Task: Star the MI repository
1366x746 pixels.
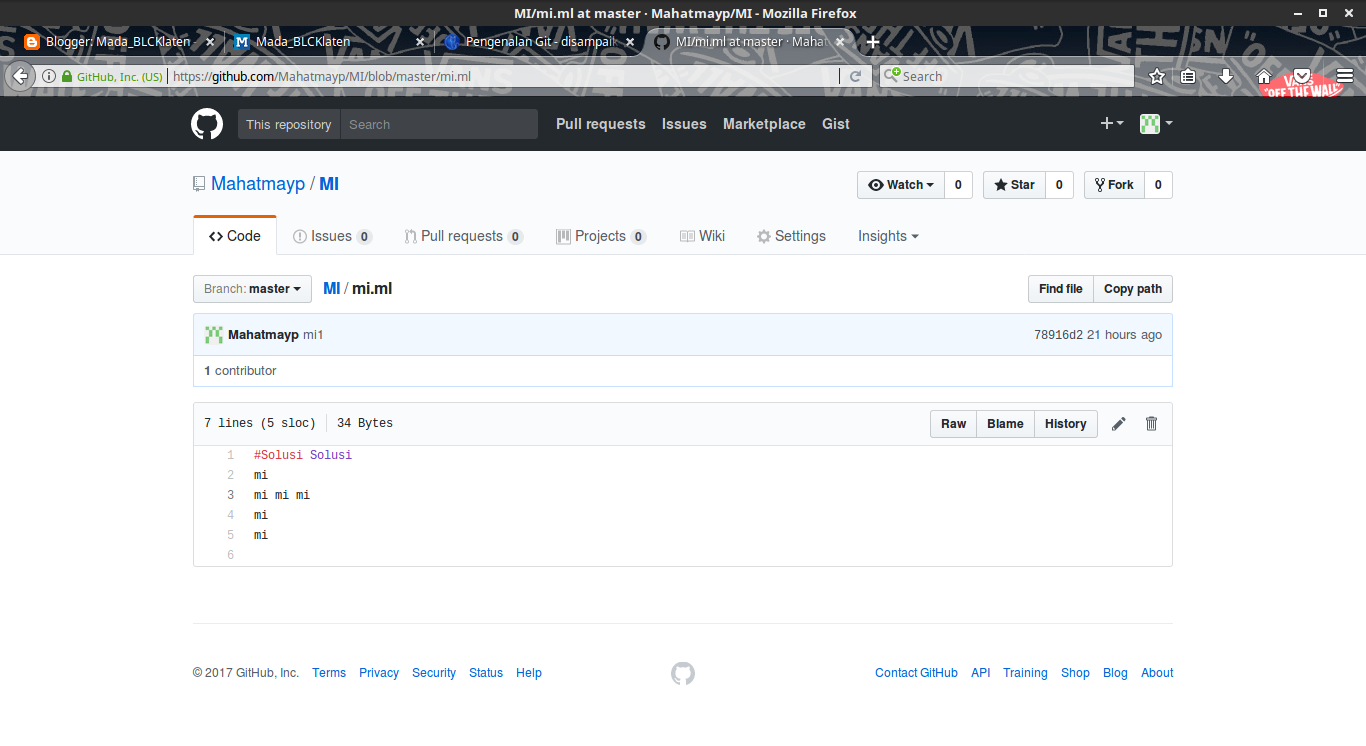Action: point(1015,185)
